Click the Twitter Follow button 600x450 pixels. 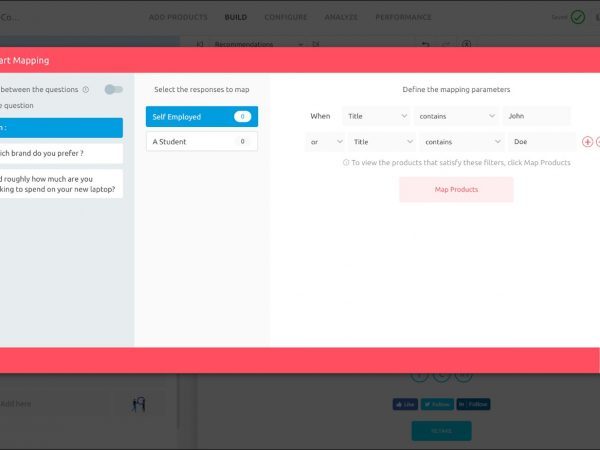[436, 404]
